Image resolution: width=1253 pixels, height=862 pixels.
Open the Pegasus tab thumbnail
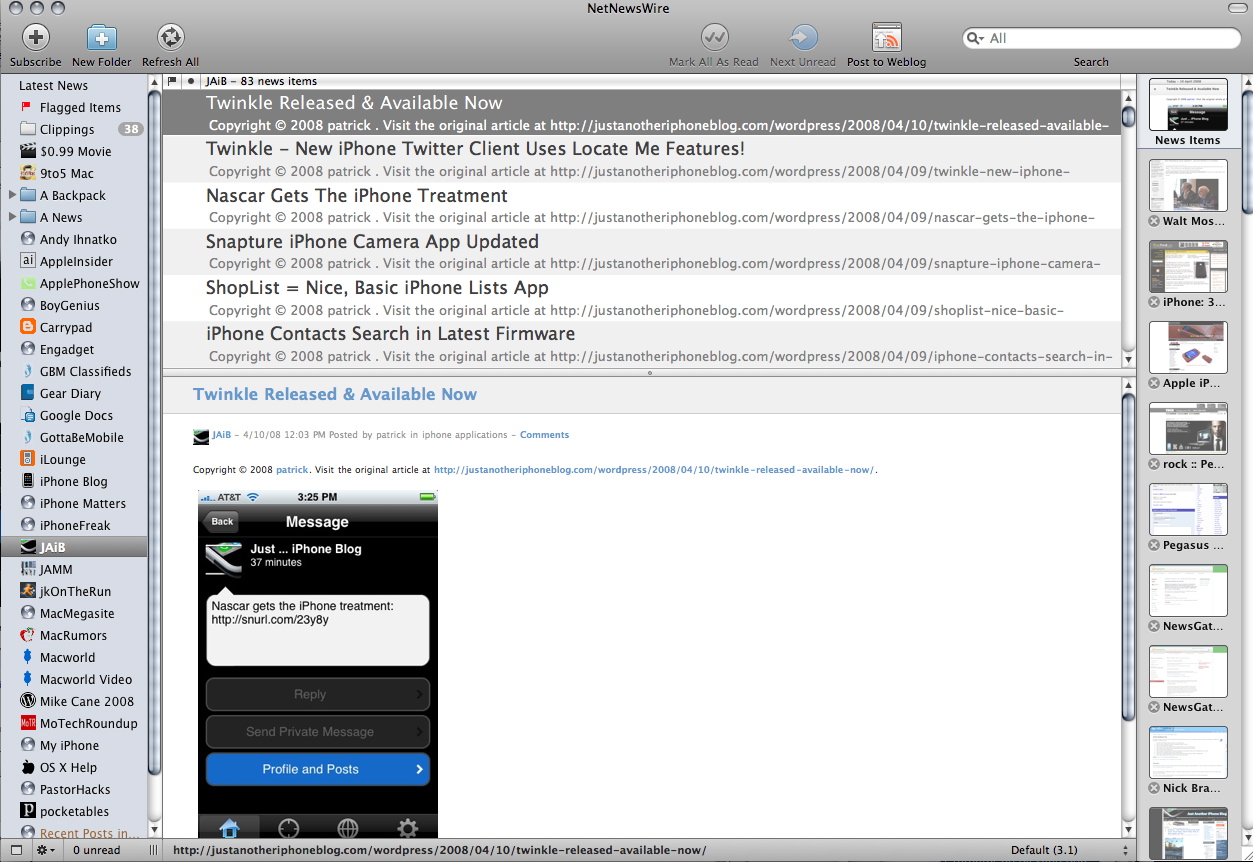[x=1187, y=509]
